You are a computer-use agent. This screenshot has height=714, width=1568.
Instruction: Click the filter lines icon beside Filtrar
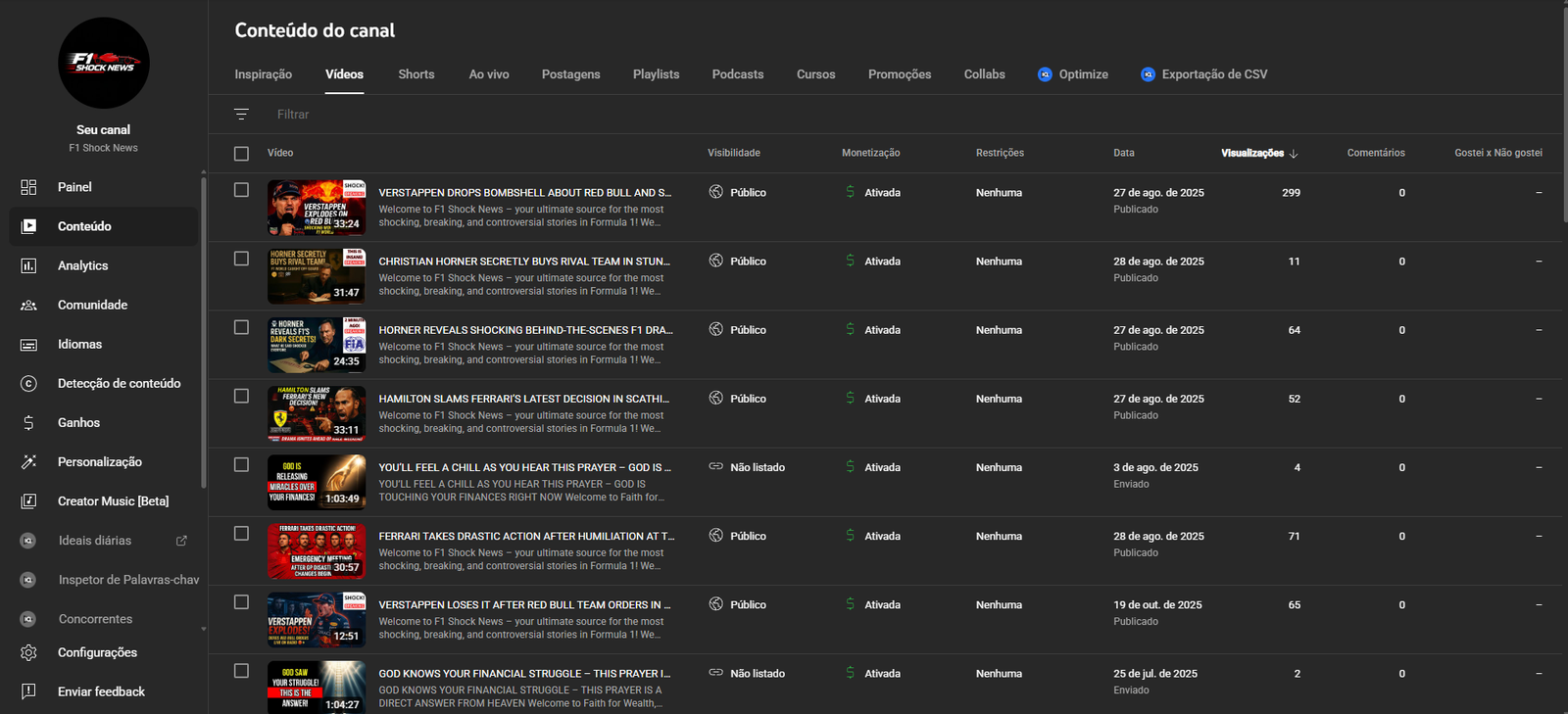(x=241, y=115)
